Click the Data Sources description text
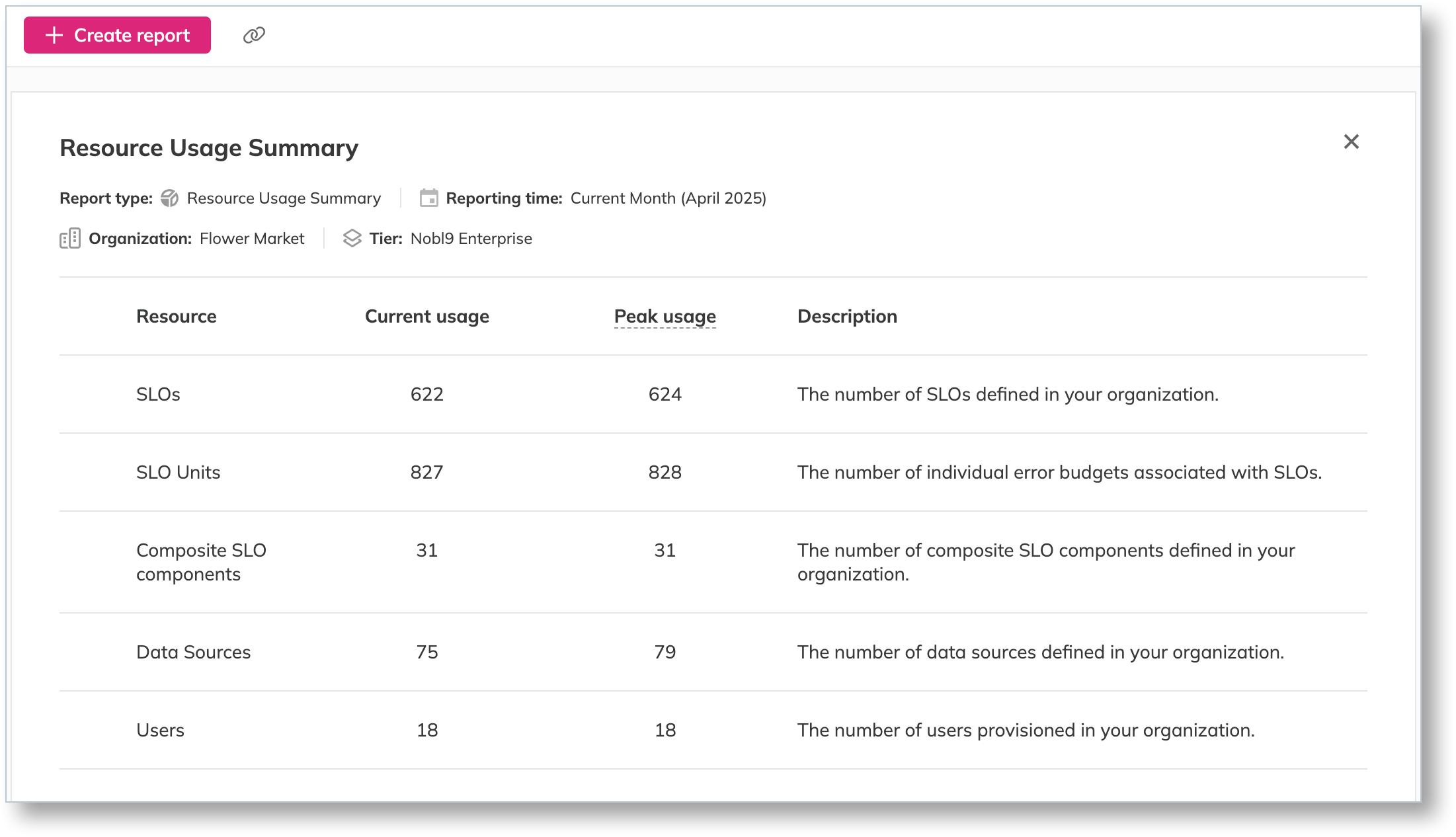The image size is (1456, 837). 1041,653
